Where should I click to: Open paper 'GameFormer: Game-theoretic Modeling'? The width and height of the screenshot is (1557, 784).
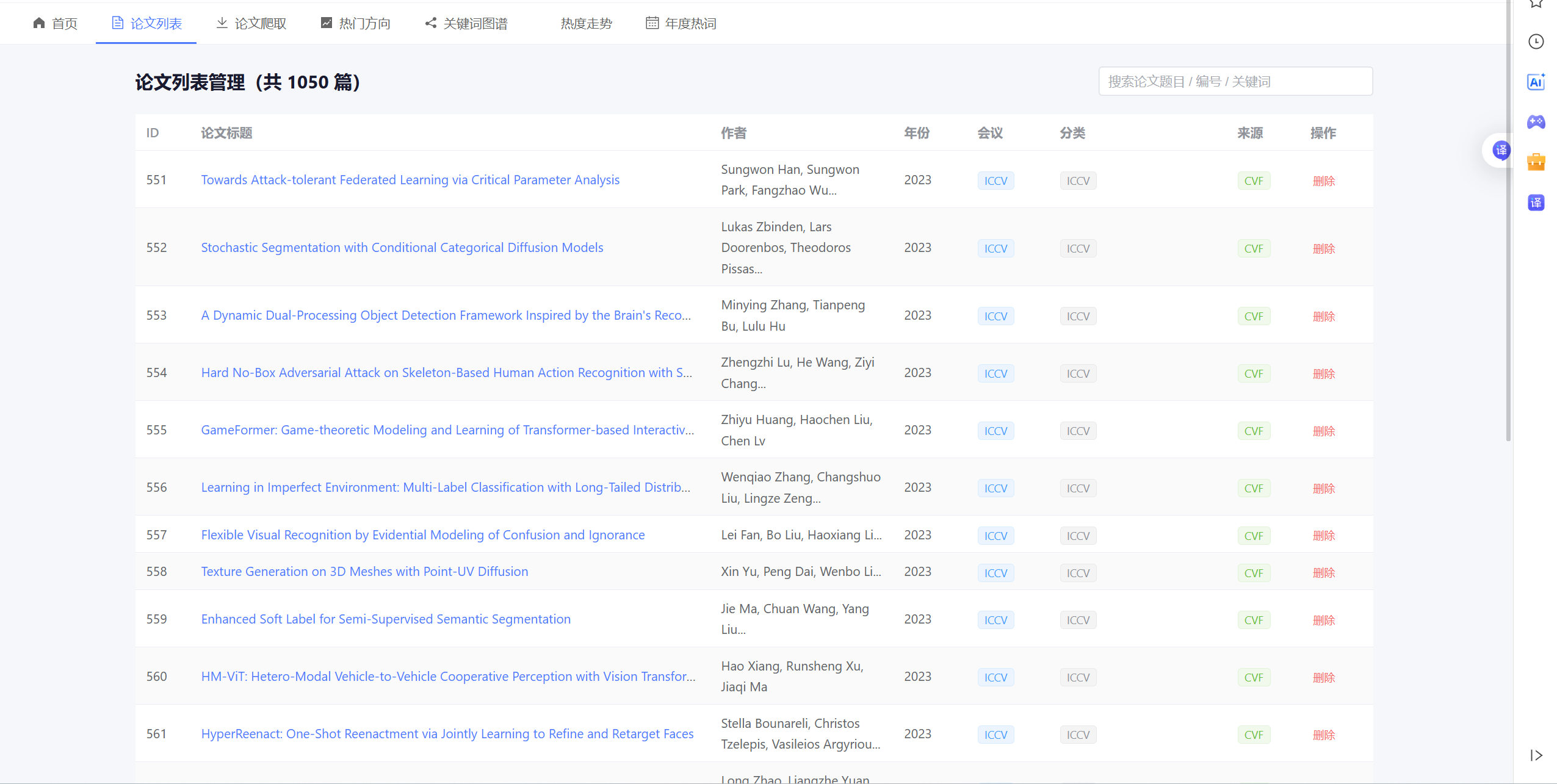(x=447, y=430)
